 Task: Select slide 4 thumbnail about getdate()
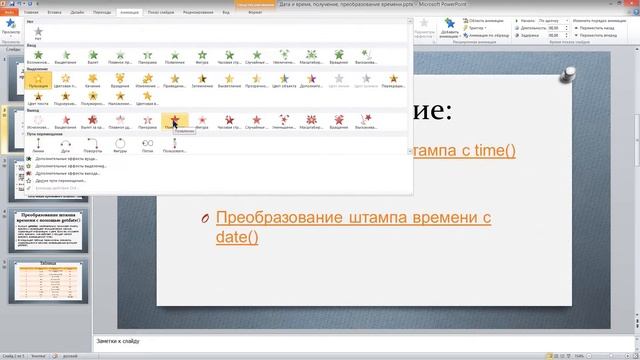(x=48, y=231)
